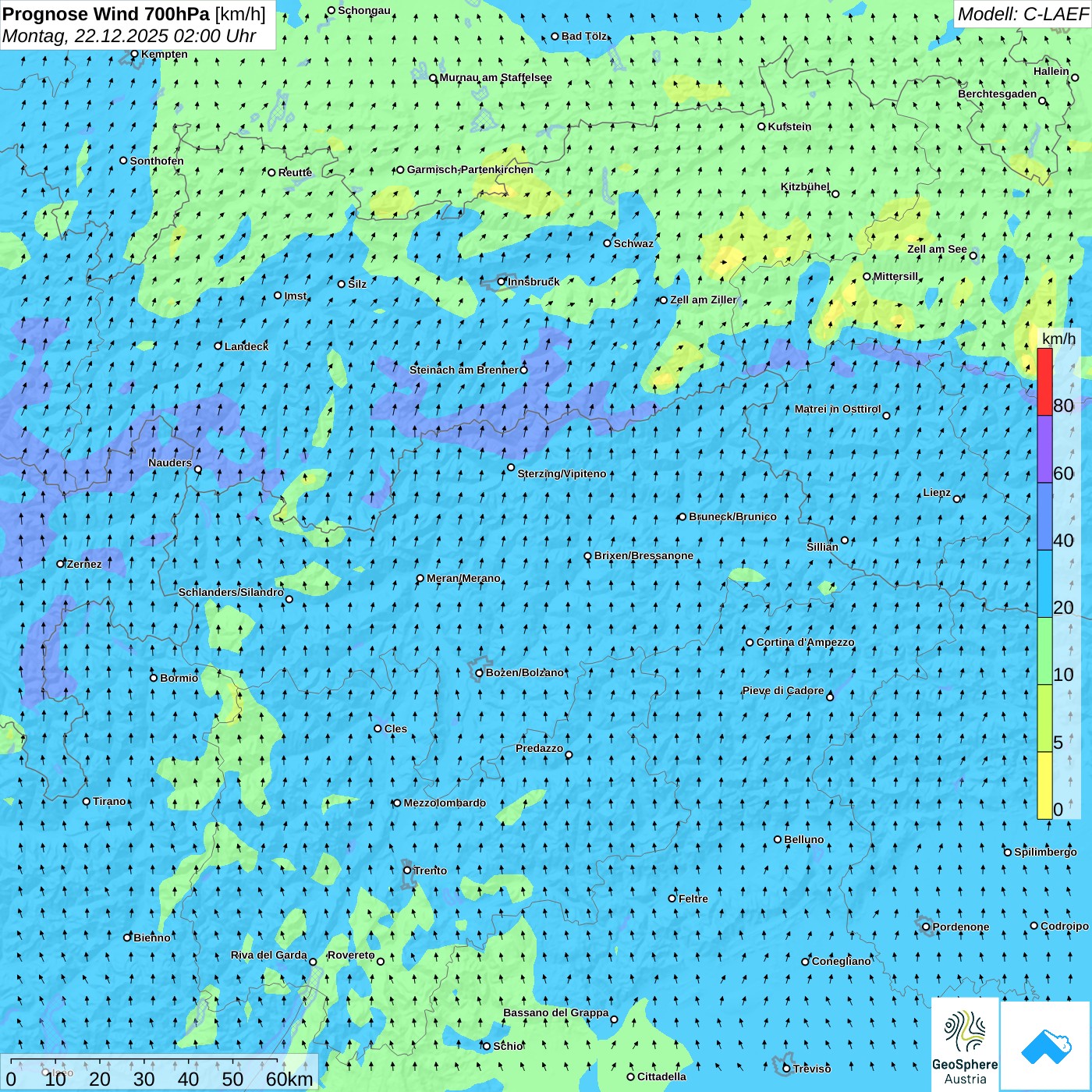Click the 'Modell: C-LAEF' label

click(1023, 14)
